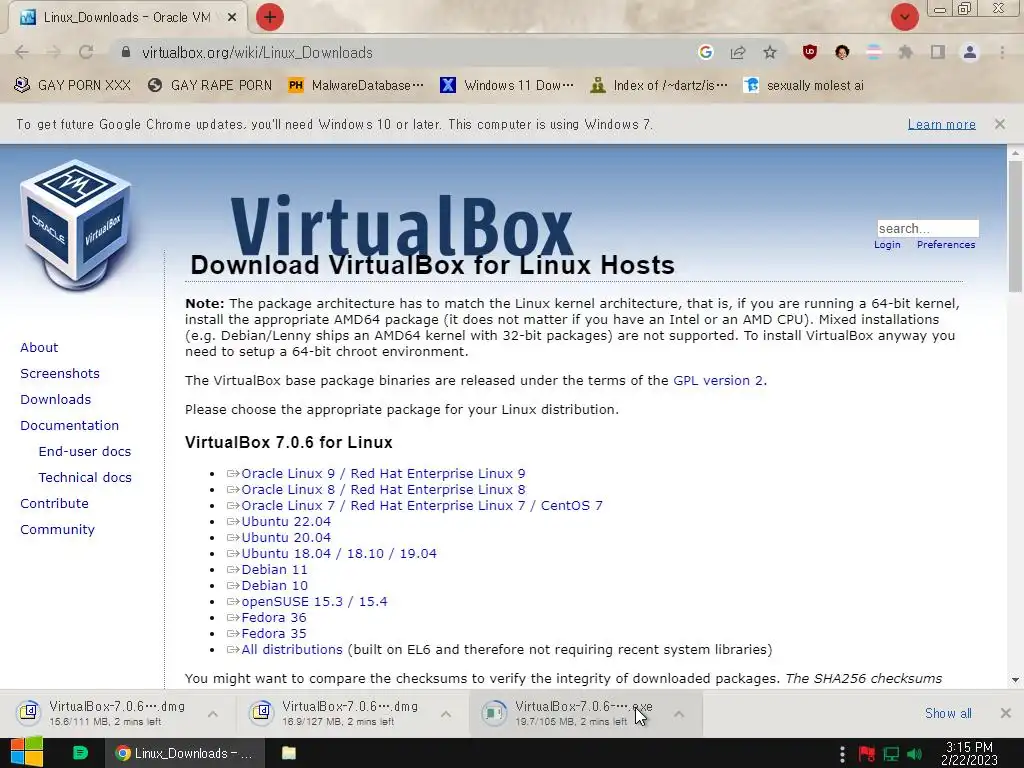The image size is (1024, 768).
Task: Click the browser back arrow
Action: [x=22, y=52]
